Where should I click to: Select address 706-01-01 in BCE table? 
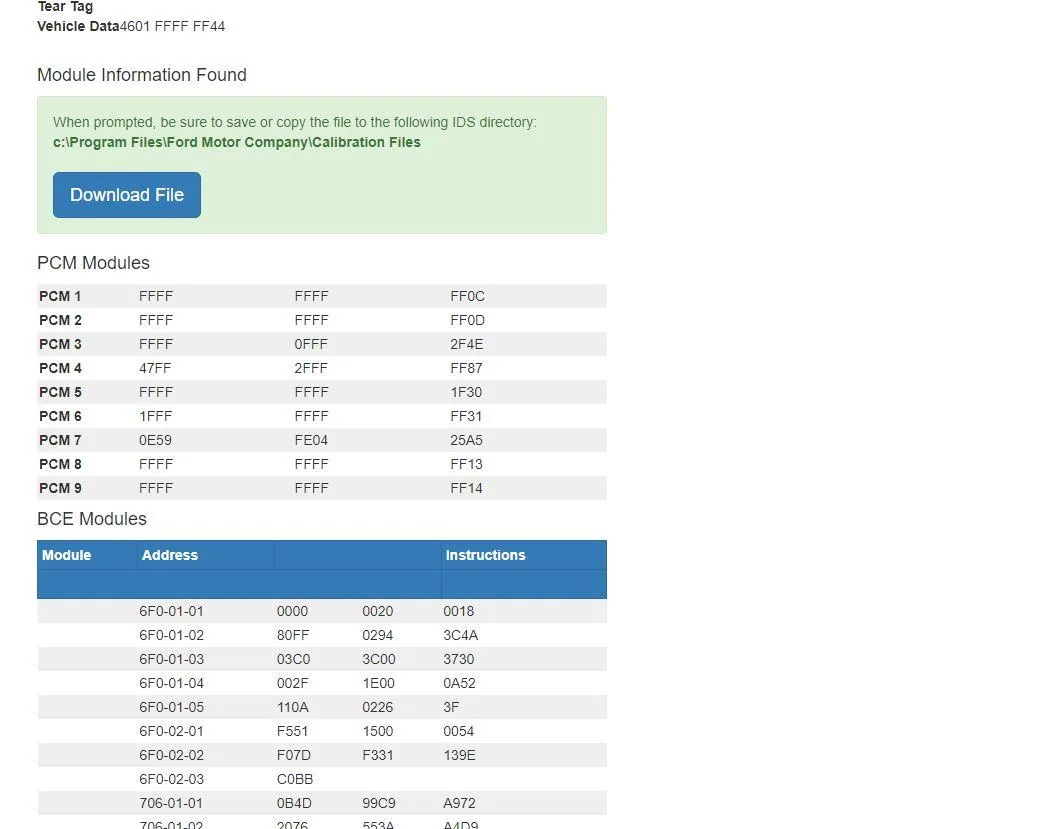click(x=171, y=803)
